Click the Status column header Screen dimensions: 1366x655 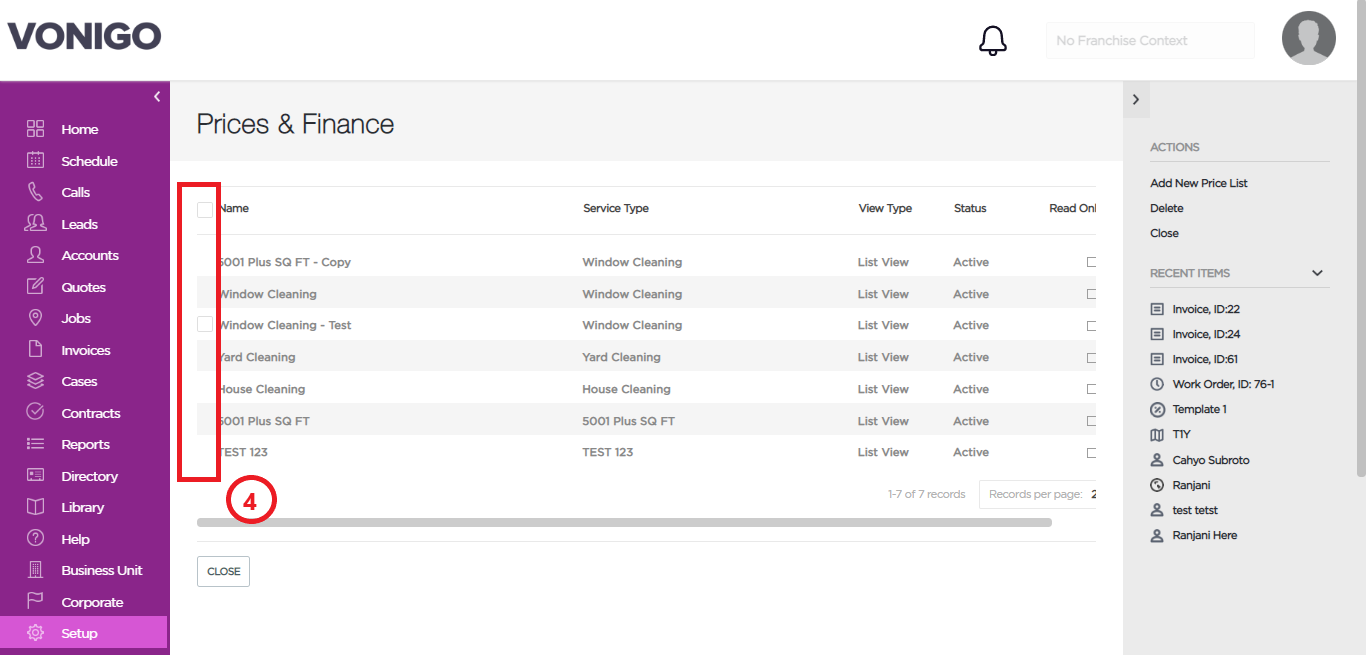(x=970, y=208)
